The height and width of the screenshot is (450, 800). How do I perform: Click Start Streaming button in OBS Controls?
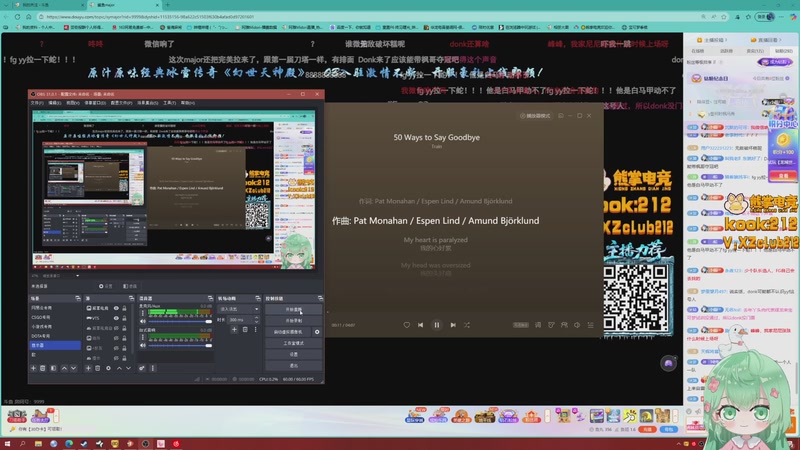(x=293, y=309)
